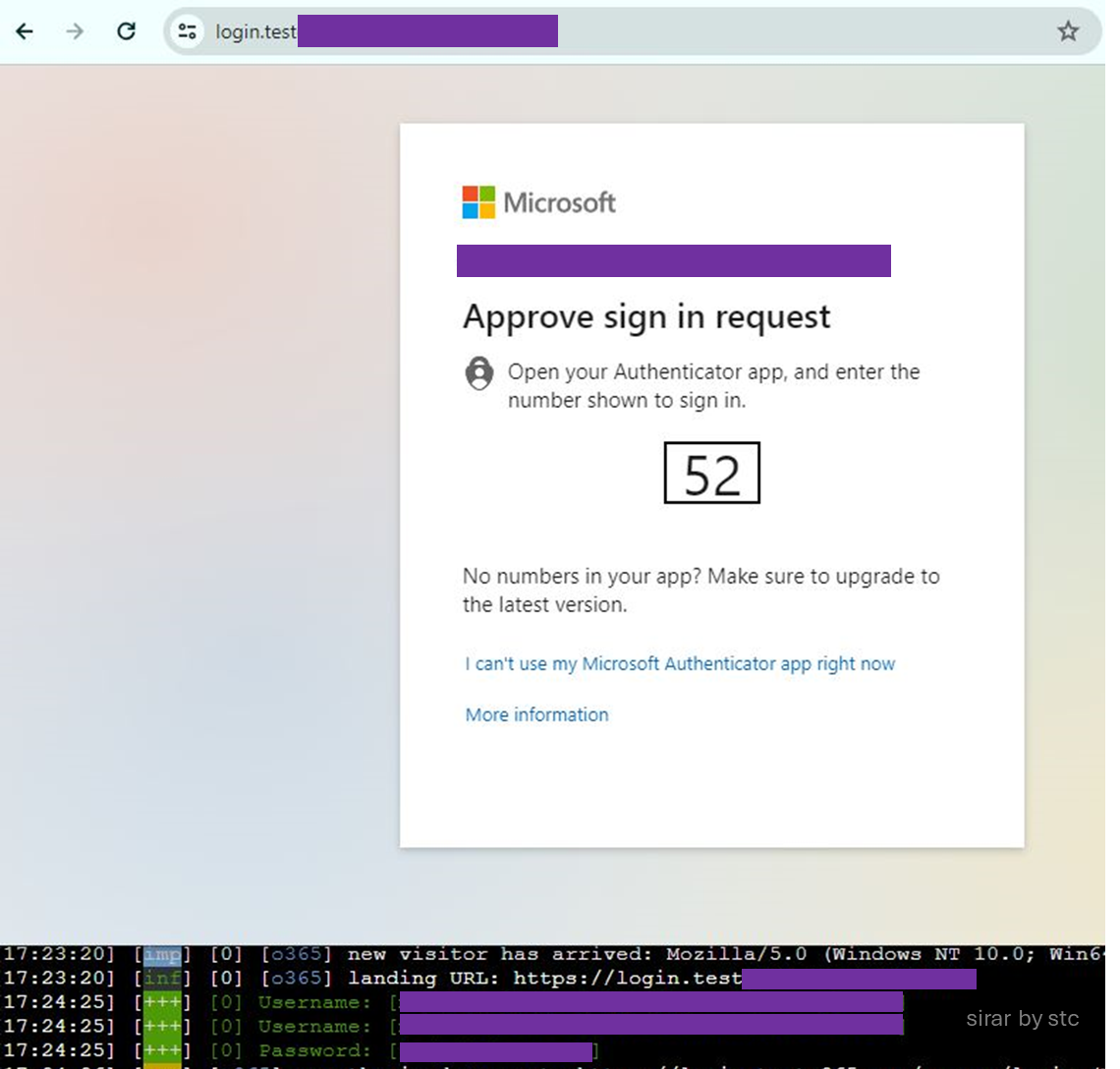Image resolution: width=1120 pixels, height=1069 pixels.
Task: Click the "Approve sign in request" heading
Action: click(x=646, y=316)
